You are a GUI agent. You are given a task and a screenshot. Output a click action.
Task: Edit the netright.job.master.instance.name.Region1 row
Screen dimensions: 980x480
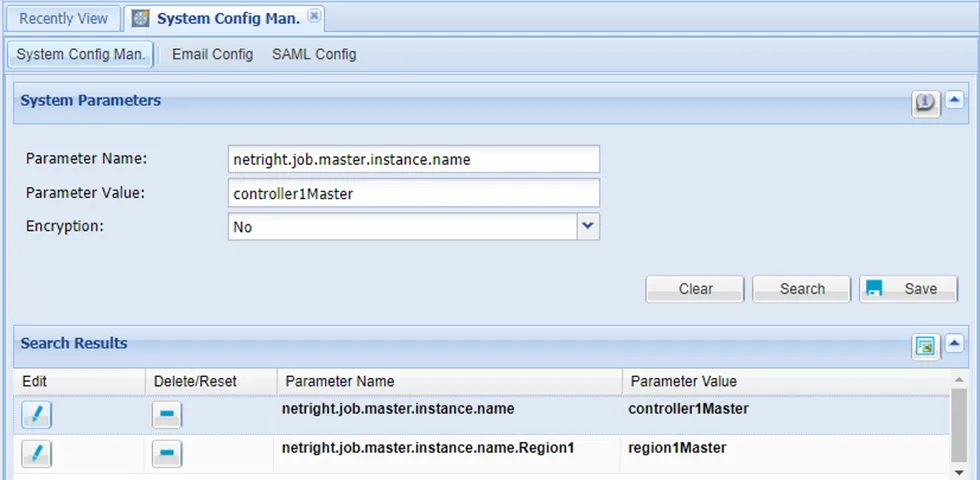[x=36, y=454]
